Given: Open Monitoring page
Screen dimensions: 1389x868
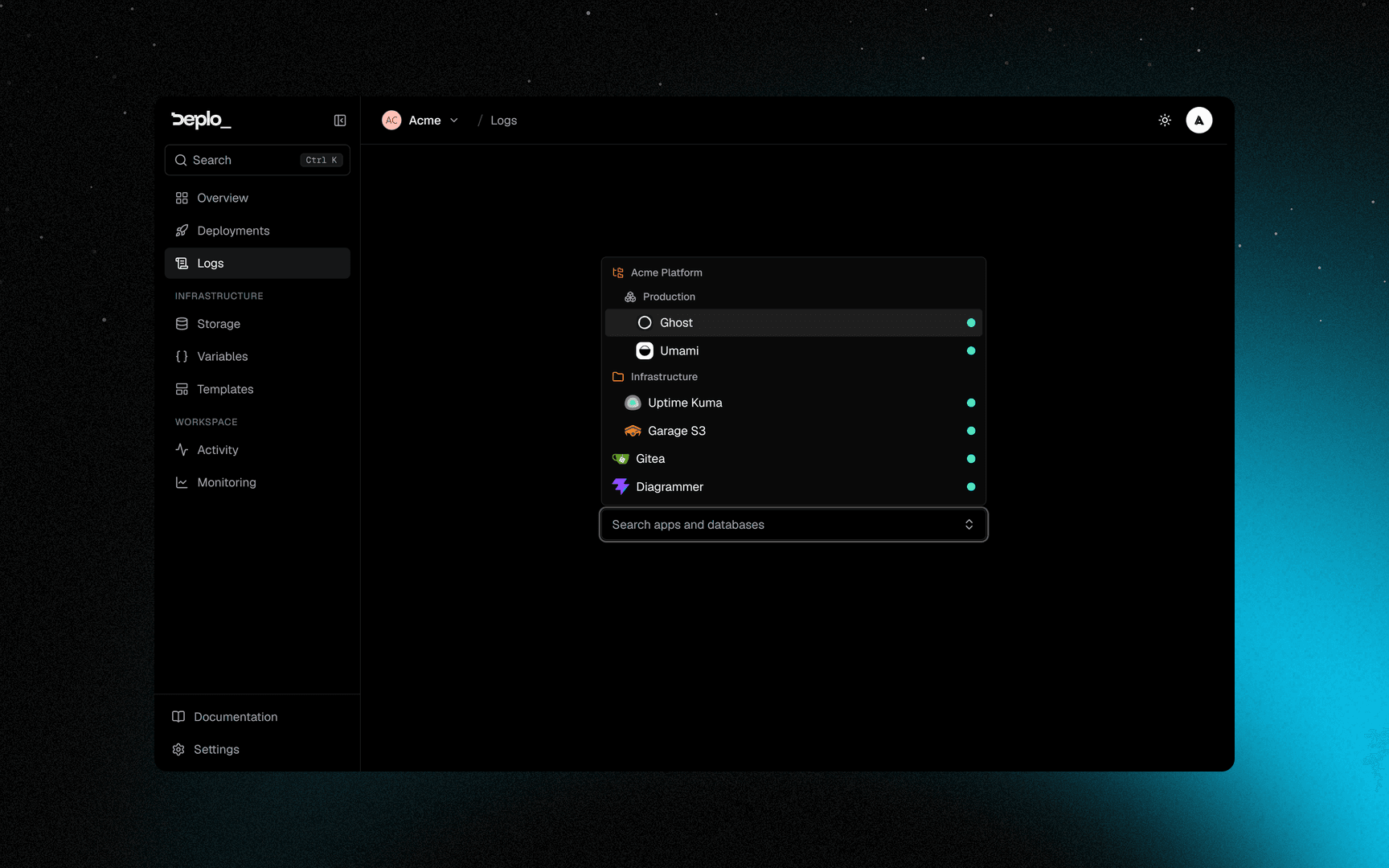Looking at the screenshot, I should (x=257, y=482).
